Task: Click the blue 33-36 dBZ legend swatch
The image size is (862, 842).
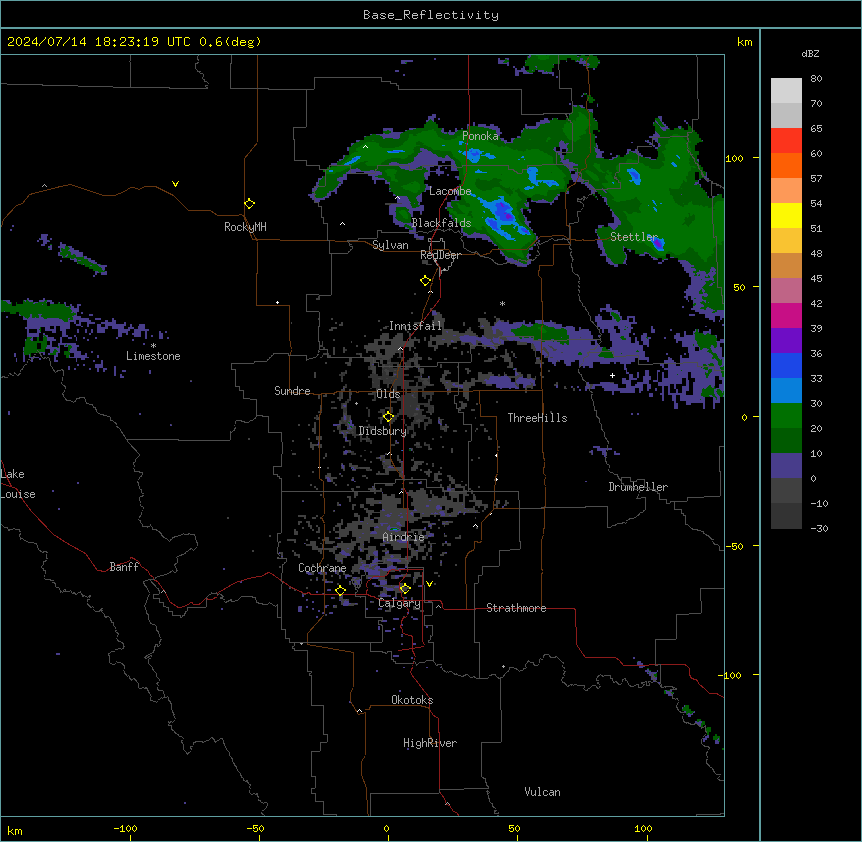Action: 786,365
